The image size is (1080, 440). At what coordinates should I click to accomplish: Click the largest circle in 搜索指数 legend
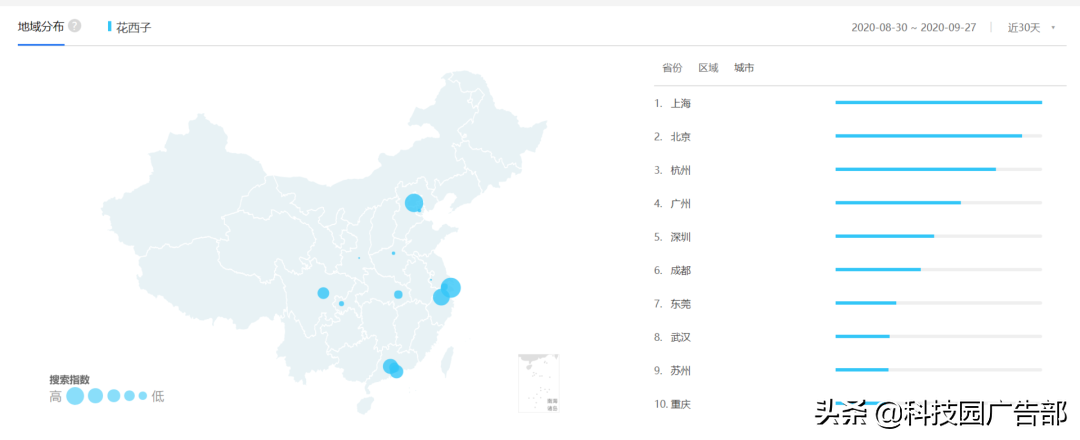(x=75, y=396)
